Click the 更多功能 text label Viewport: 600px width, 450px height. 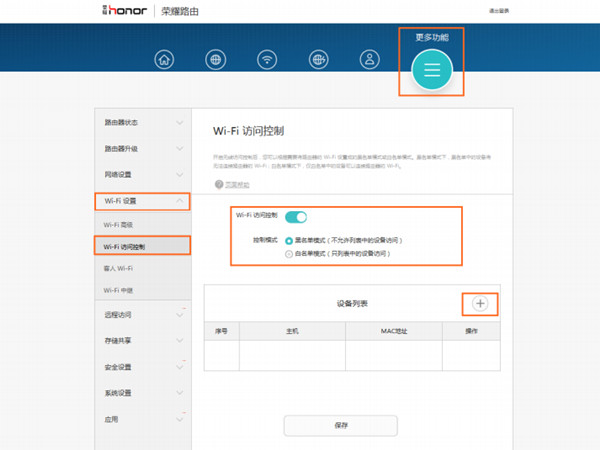point(432,38)
